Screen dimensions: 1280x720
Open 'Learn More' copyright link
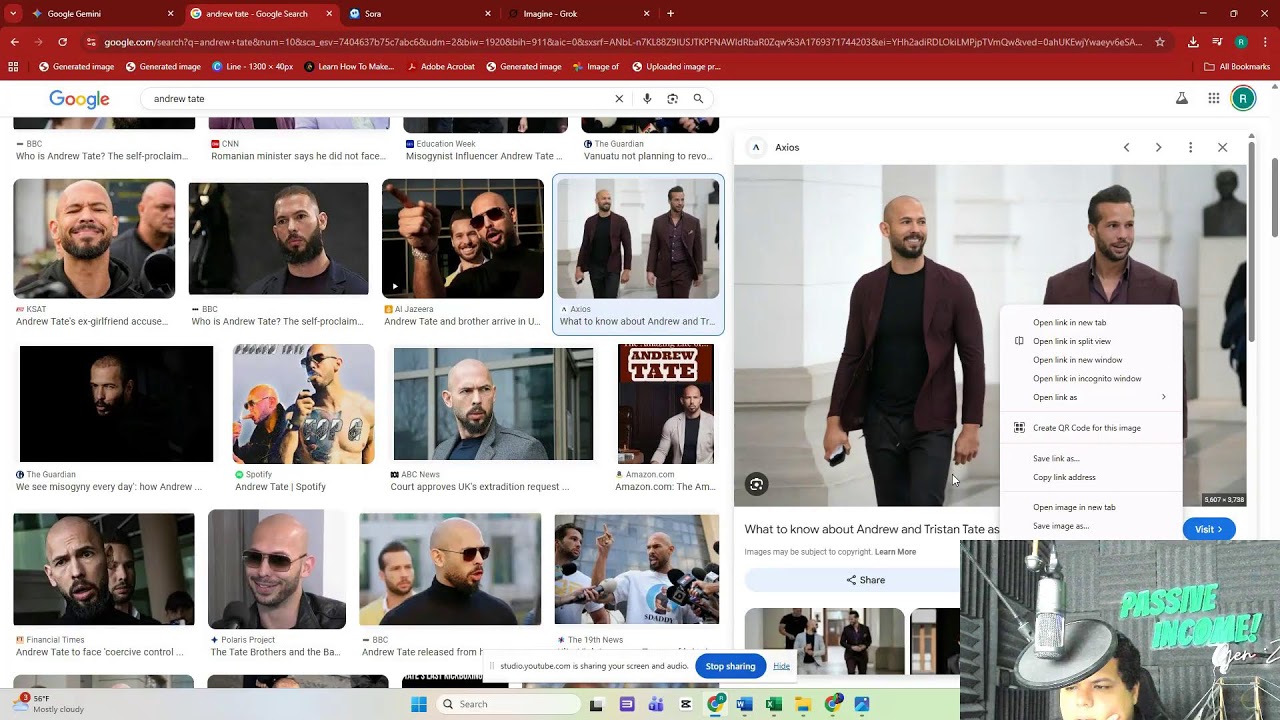[x=895, y=552]
